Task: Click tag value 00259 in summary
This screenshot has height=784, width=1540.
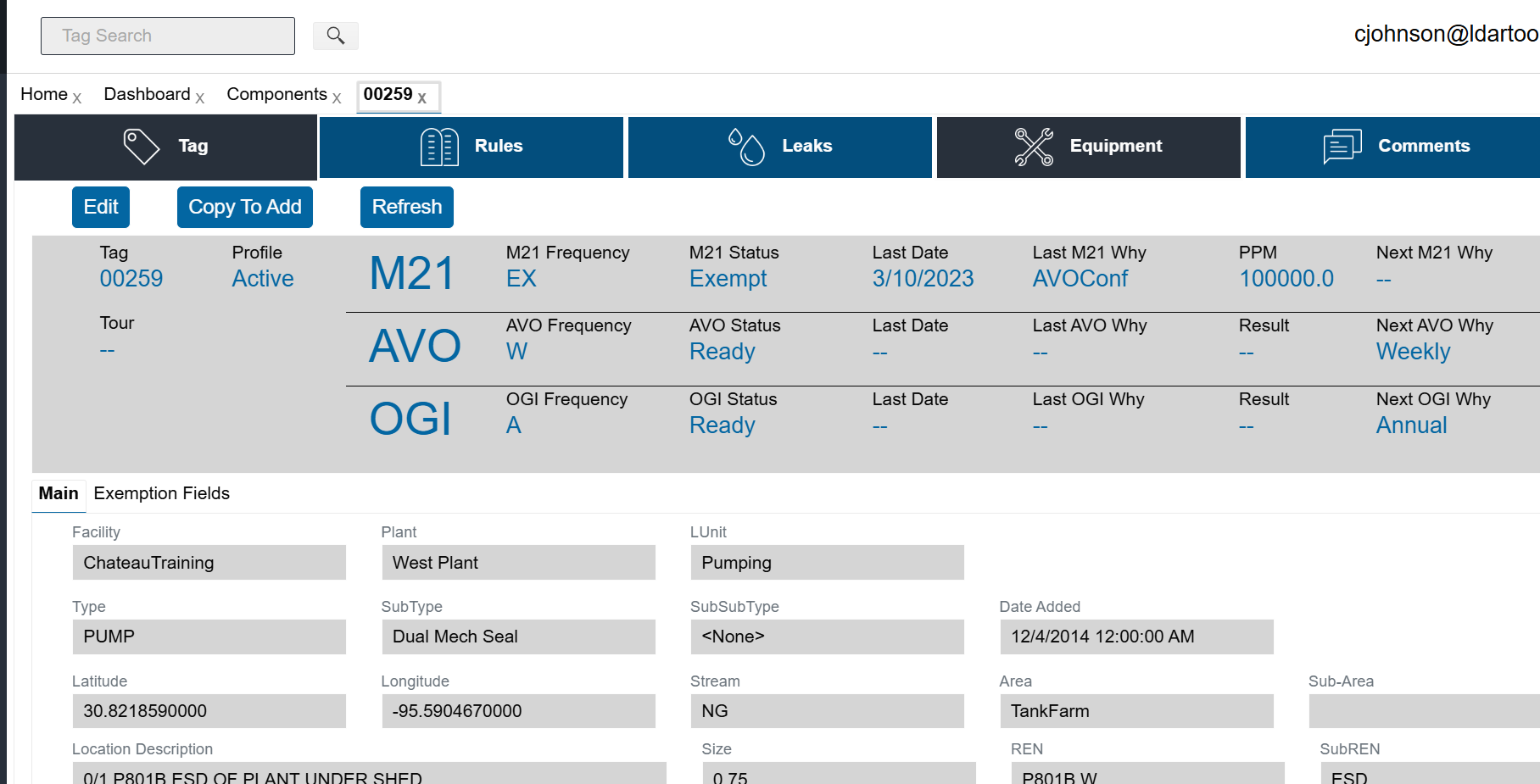Action: (x=131, y=279)
